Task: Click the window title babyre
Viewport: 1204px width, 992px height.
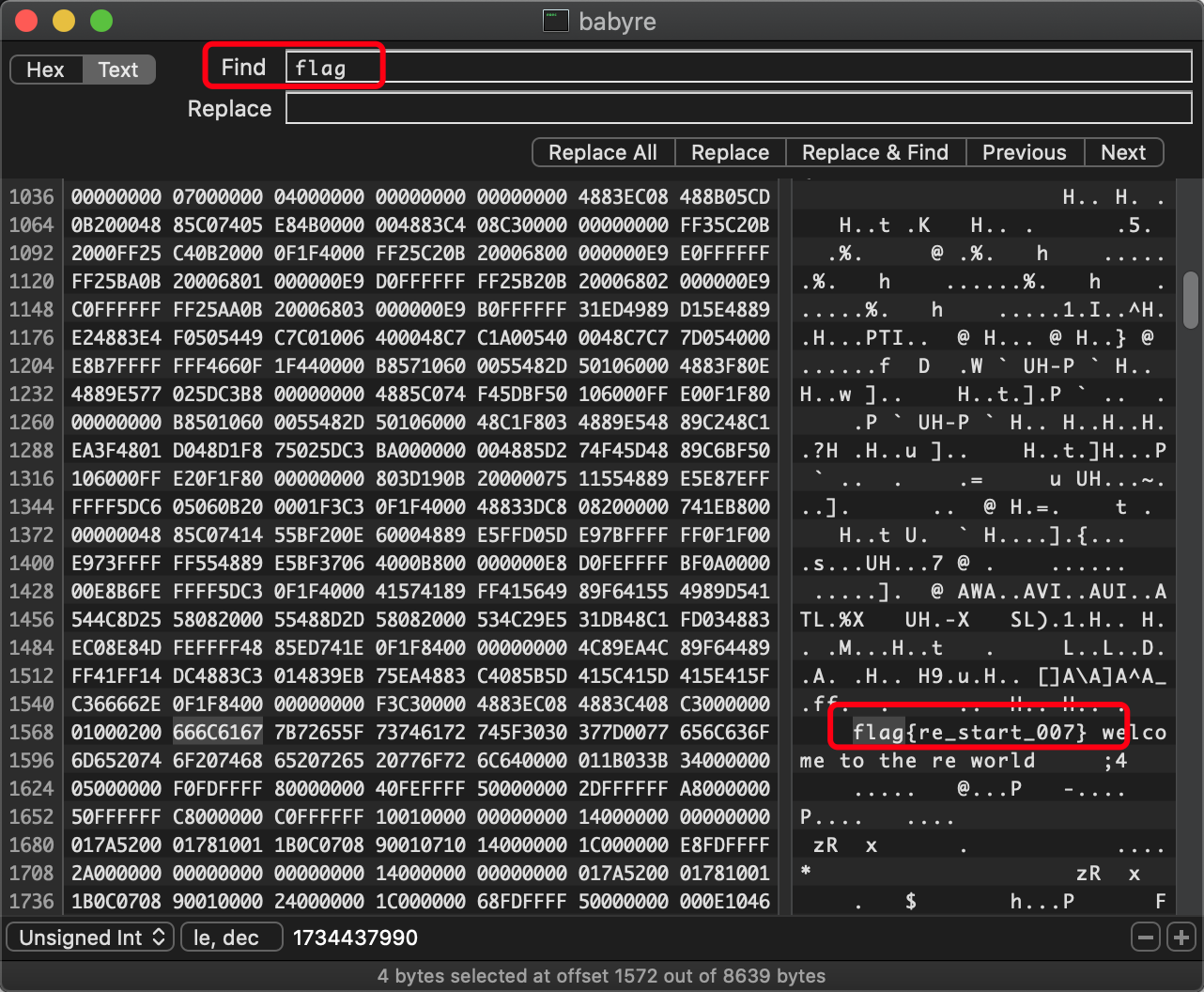Action: pyautogui.click(x=617, y=21)
